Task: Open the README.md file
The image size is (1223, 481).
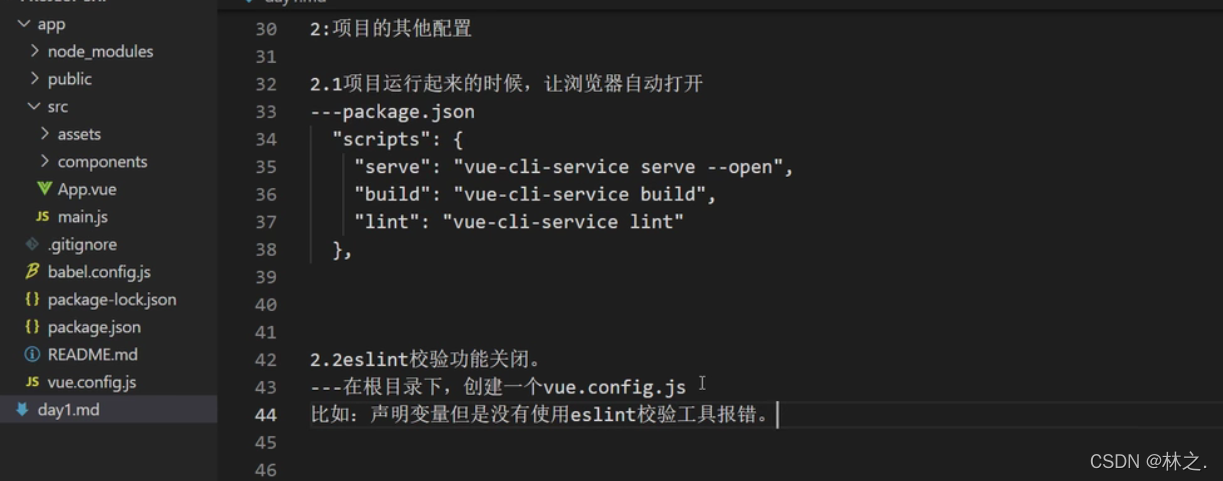Action: [92, 354]
